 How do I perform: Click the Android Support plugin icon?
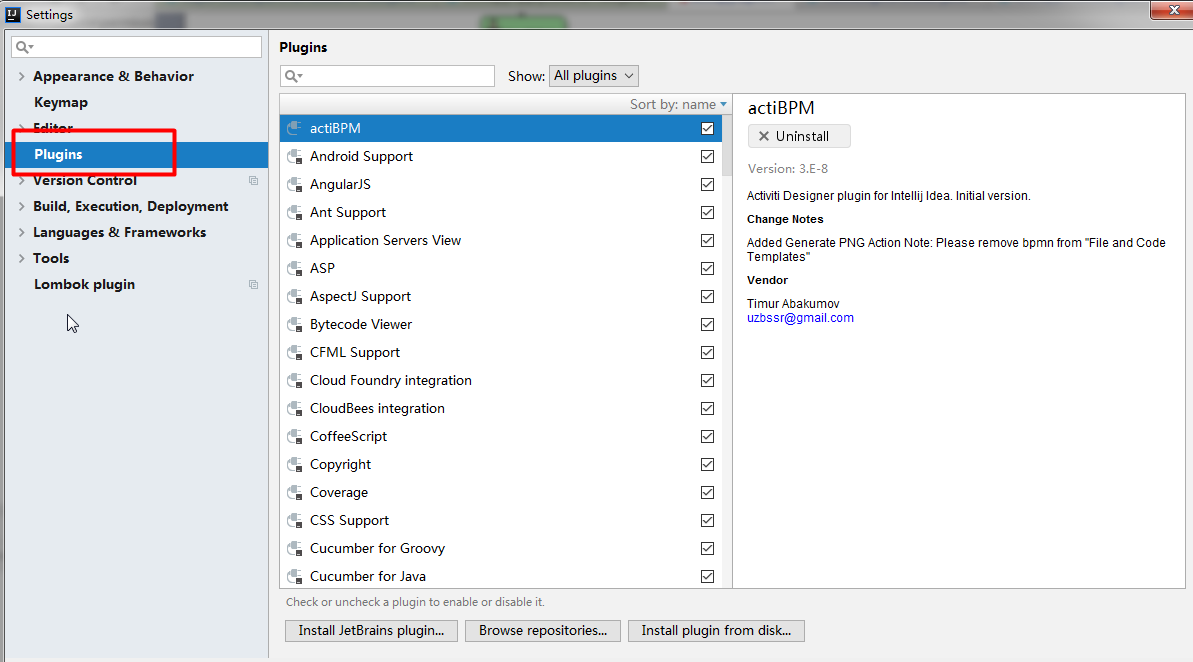click(294, 157)
